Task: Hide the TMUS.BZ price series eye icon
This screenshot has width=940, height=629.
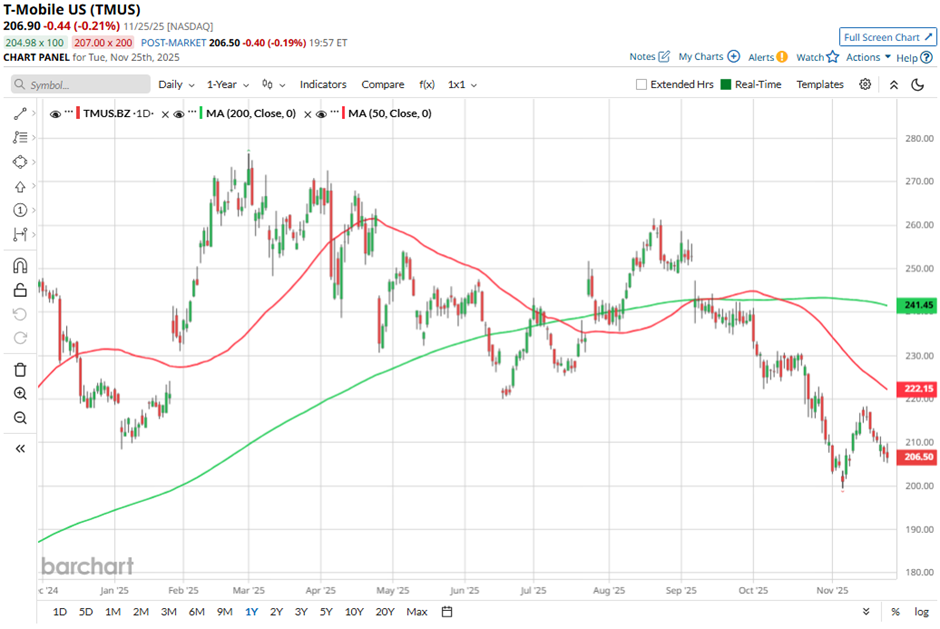Action: tap(56, 114)
